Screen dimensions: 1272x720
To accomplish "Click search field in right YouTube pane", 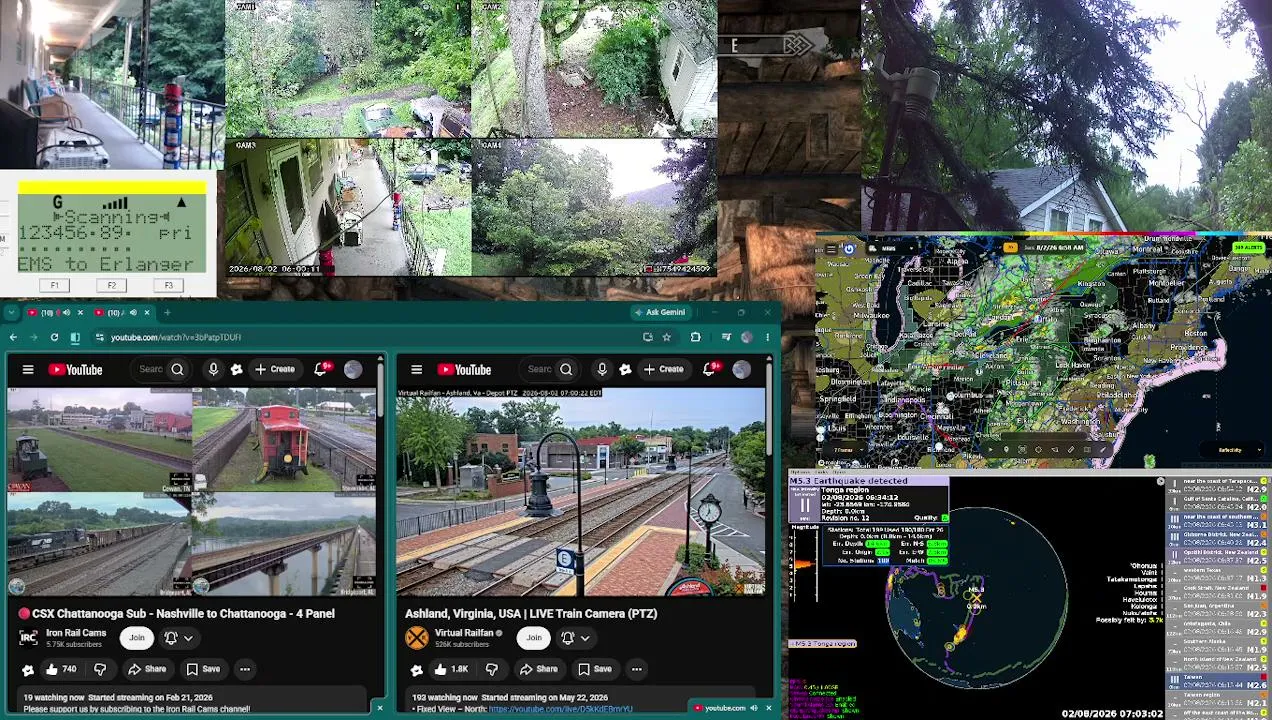I will point(540,370).
